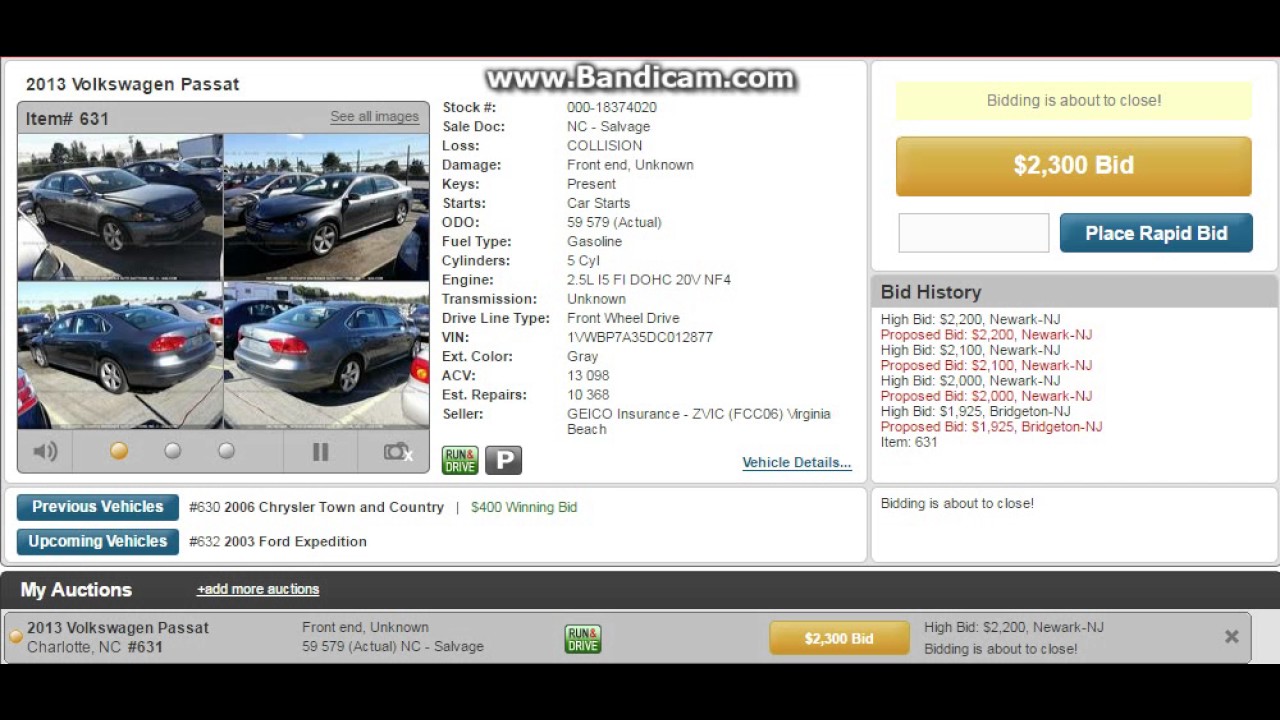Screen dimensions: 1280x720
Task: Select the third slideshow dot
Action: coord(226,451)
